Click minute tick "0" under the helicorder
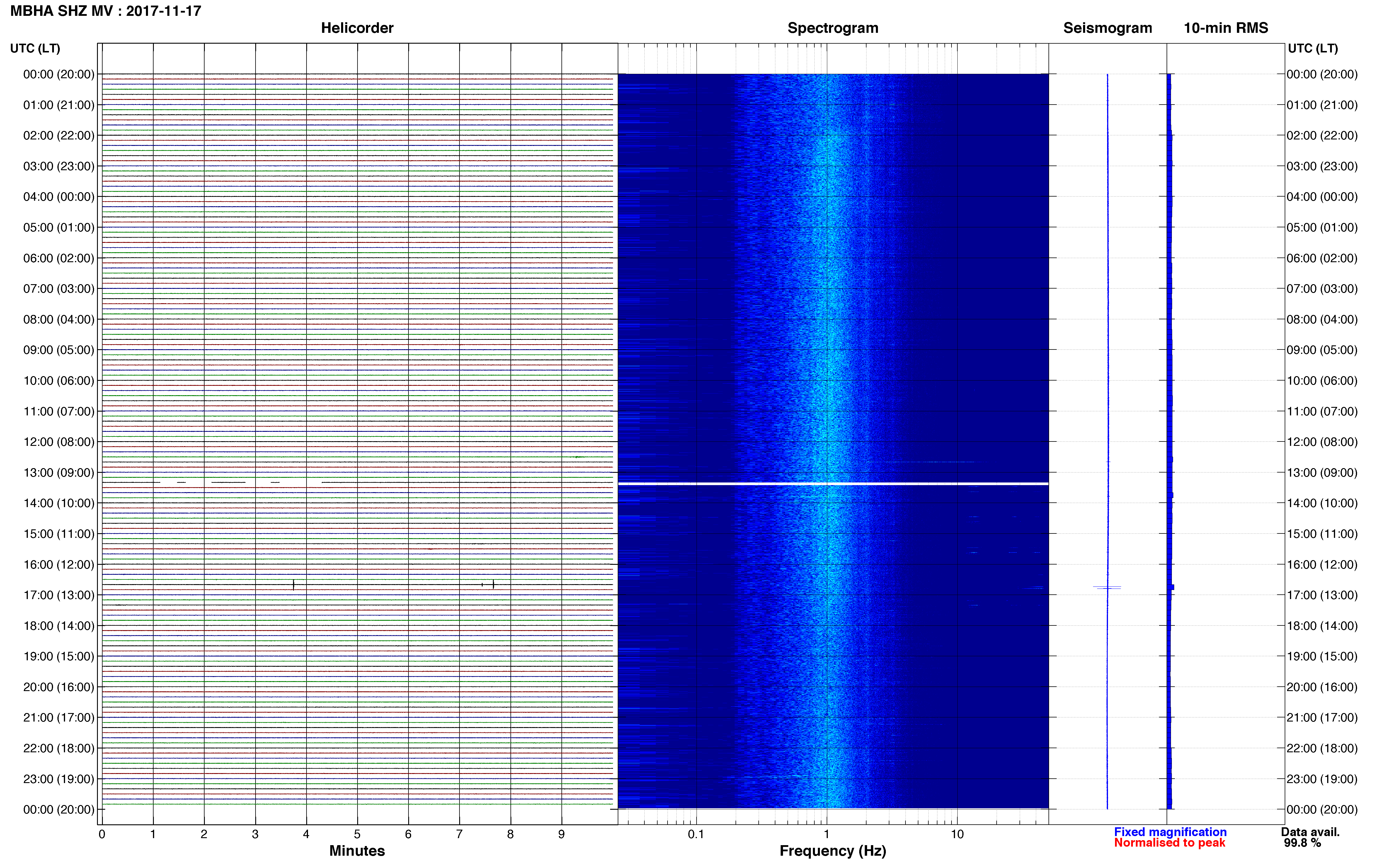The width and height of the screenshot is (1389, 868). coord(102,834)
